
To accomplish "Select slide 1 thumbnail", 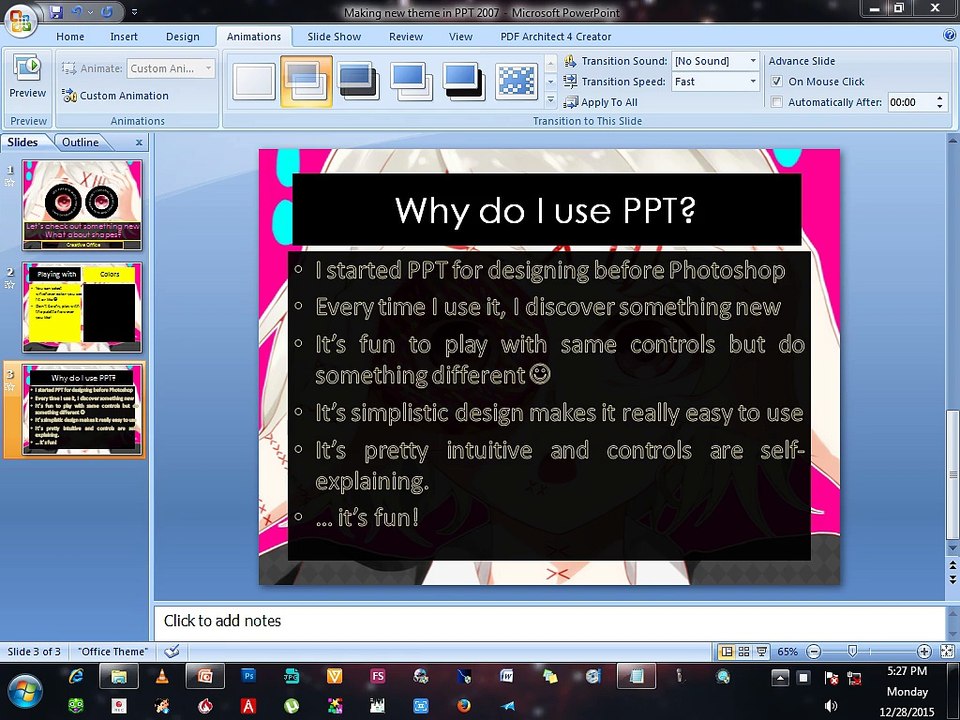I will tap(83, 205).
